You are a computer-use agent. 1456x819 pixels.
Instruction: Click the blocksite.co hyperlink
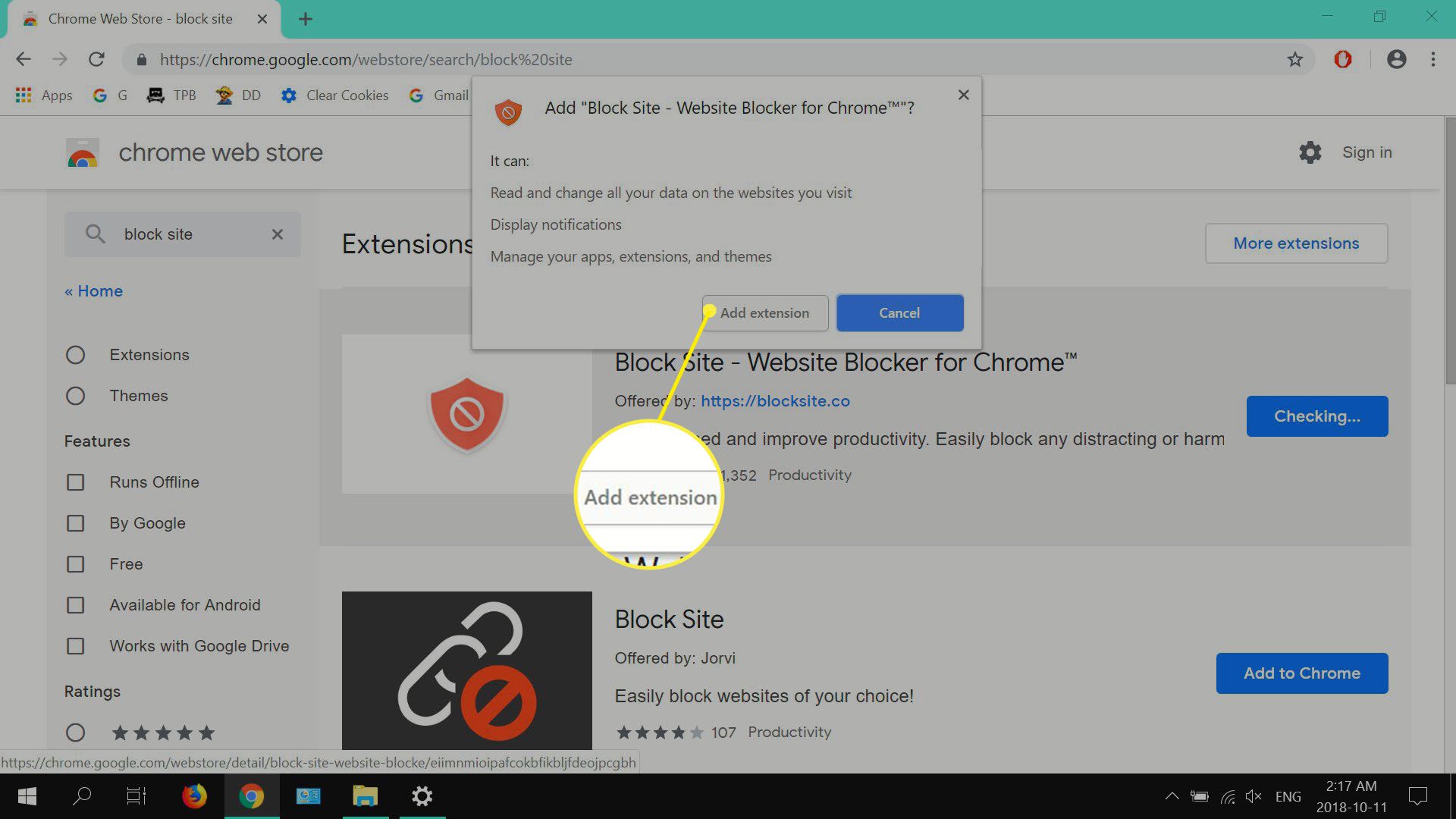click(774, 401)
